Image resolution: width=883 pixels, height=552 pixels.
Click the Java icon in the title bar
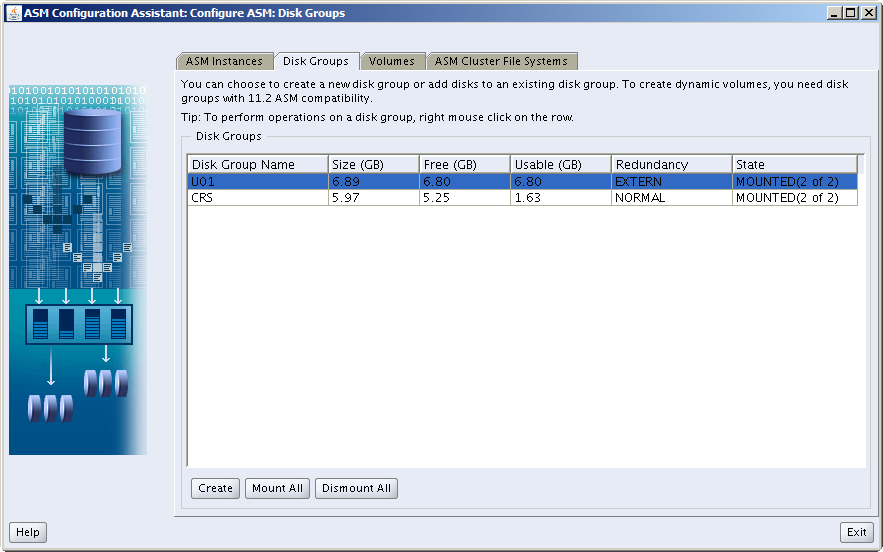pyautogui.click(x=13, y=13)
